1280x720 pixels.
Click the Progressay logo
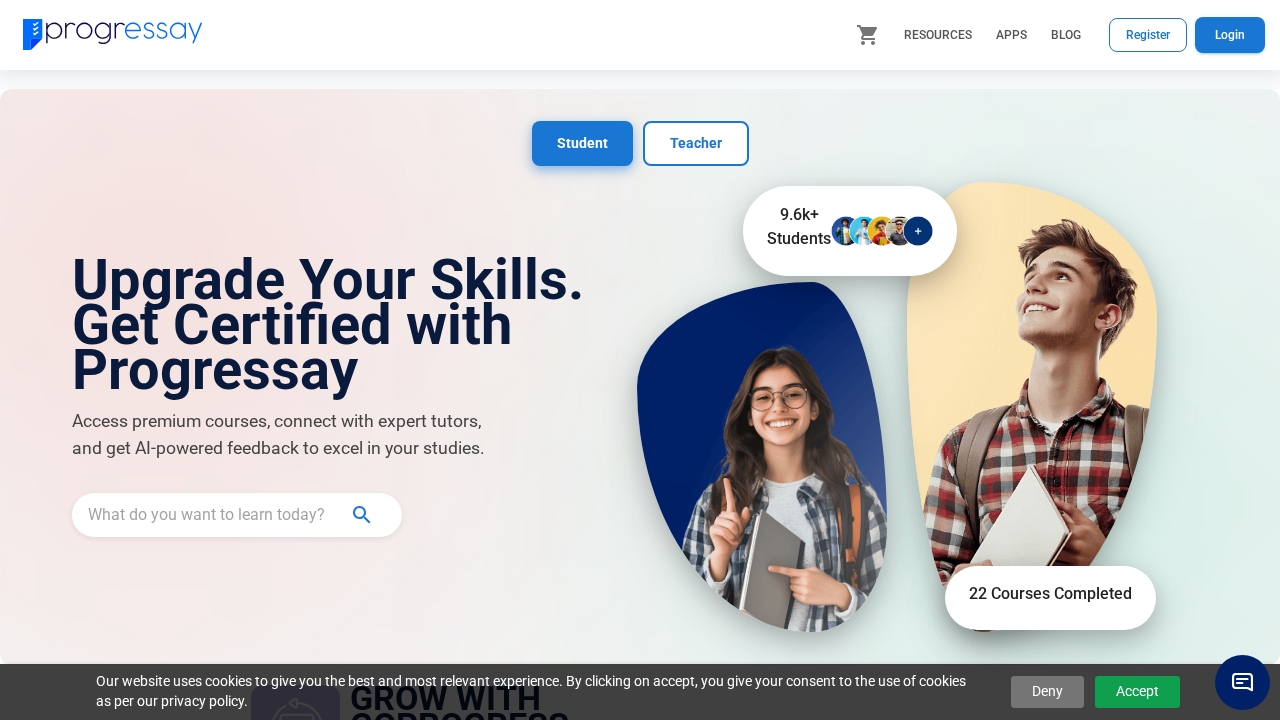coord(112,34)
